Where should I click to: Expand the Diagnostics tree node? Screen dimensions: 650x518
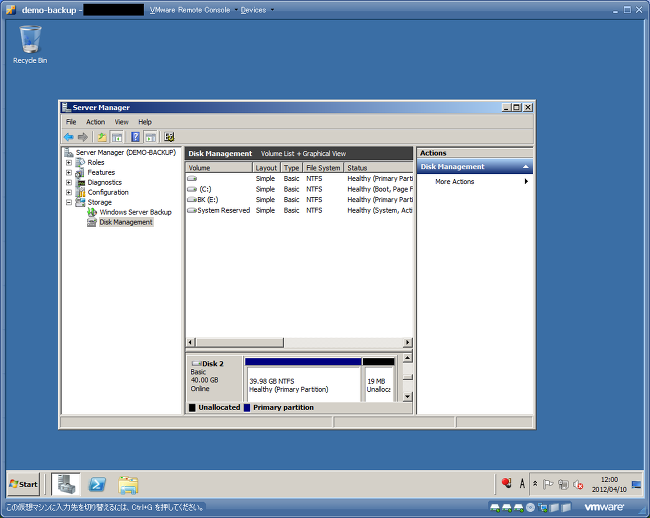69,182
